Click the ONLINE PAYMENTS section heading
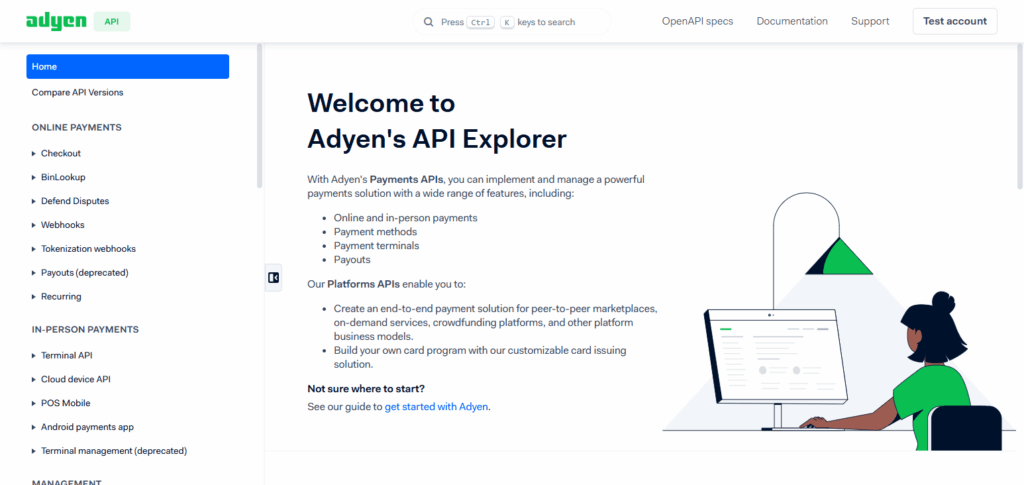This screenshot has width=1024, height=485. pos(77,127)
